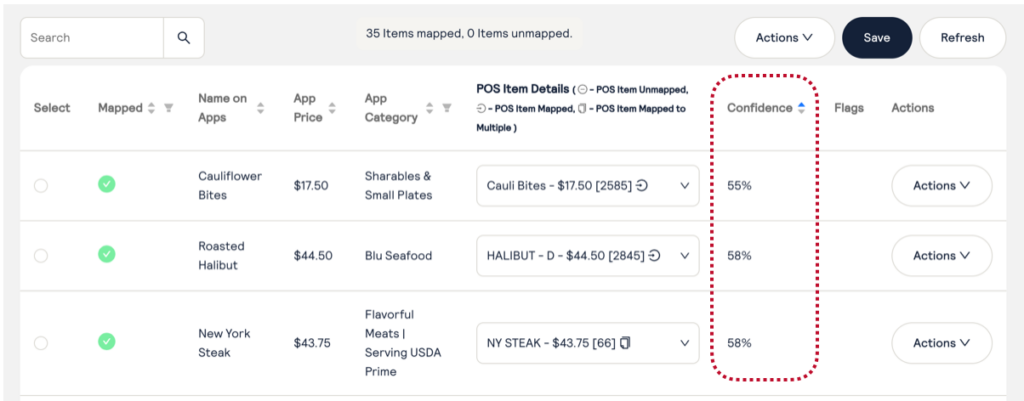This screenshot has width=1024, height=401.
Task: Click green mapped checkmark for New York Steak
Action: pyautogui.click(x=107, y=342)
